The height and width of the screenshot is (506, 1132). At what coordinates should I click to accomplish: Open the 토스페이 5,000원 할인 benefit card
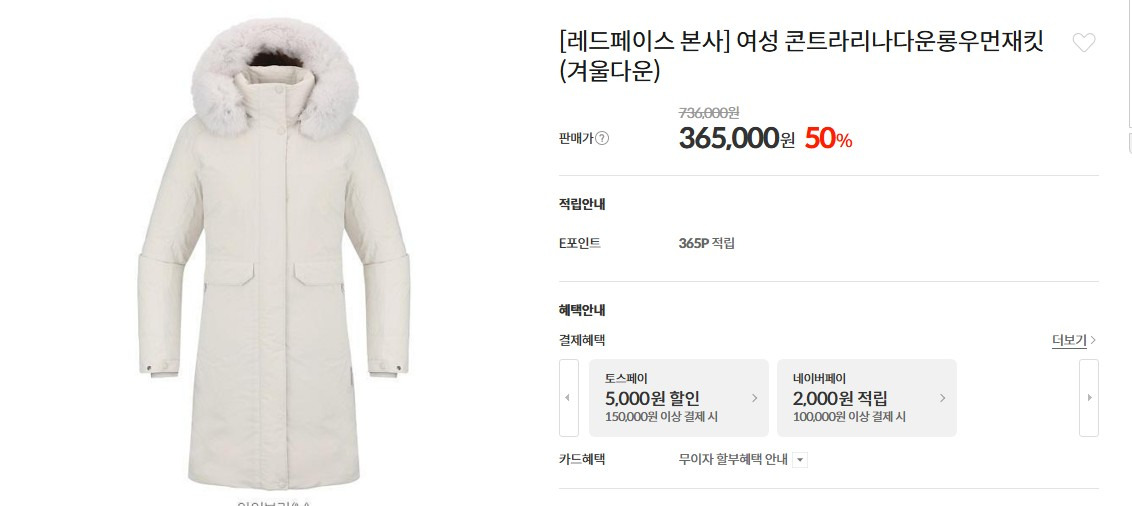[679, 398]
